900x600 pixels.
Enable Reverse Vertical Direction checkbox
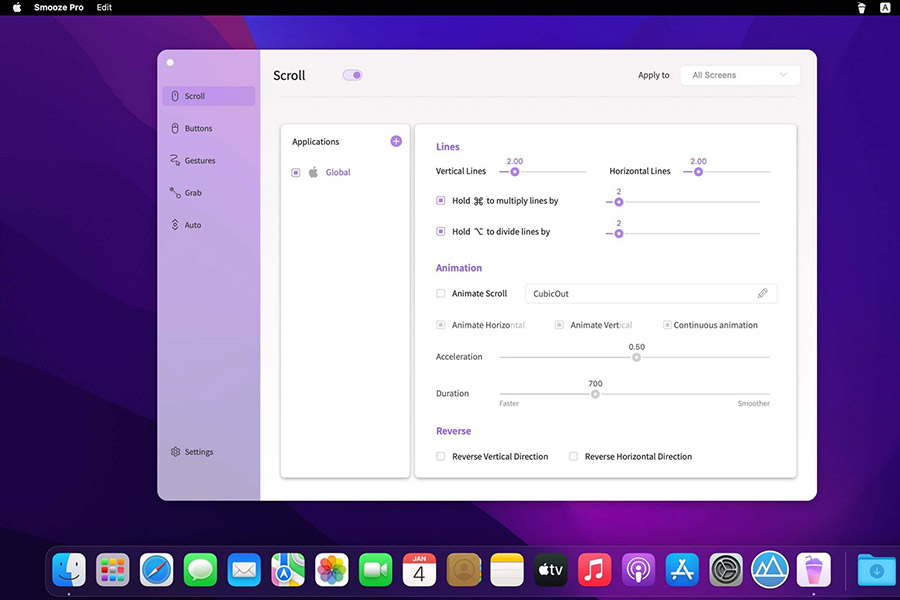[x=440, y=456]
